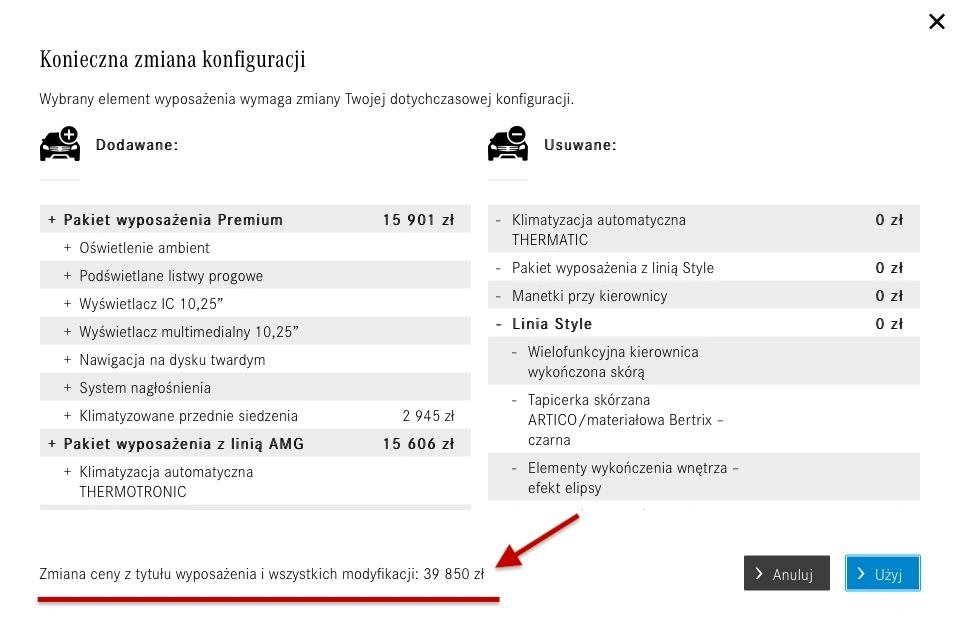Click the Użyj button
Viewport: 959px width, 635px height.
pos(883,573)
